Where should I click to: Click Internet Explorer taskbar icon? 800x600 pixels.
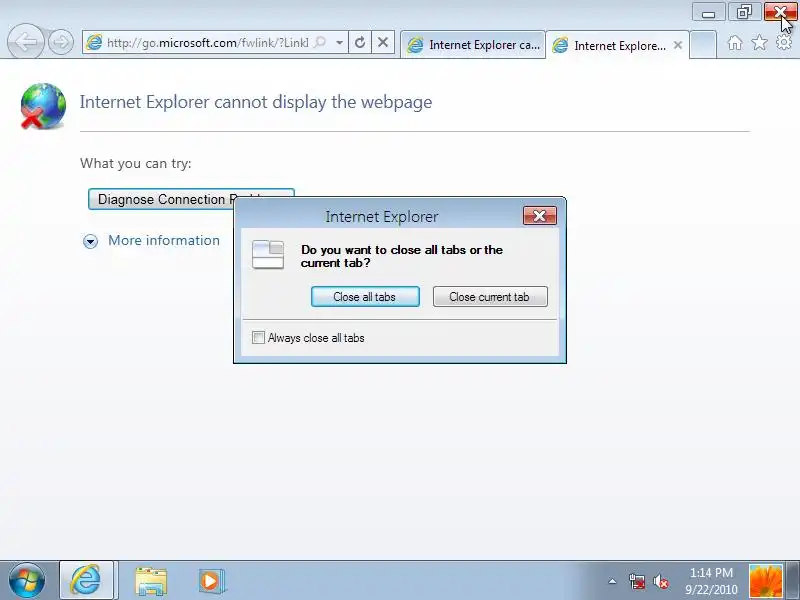click(x=86, y=580)
